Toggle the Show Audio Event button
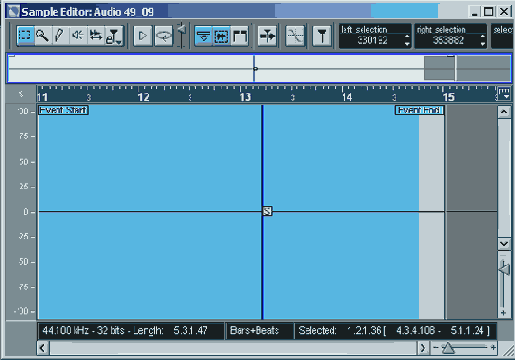515x360 pixels. click(x=221, y=36)
